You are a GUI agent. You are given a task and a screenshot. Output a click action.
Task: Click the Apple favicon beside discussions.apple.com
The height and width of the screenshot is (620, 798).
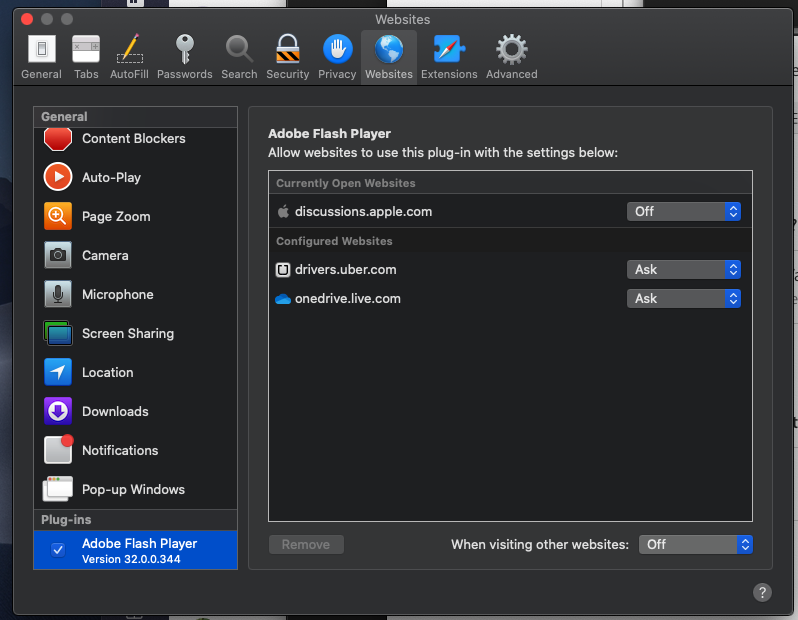pyautogui.click(x=283, y=211)
